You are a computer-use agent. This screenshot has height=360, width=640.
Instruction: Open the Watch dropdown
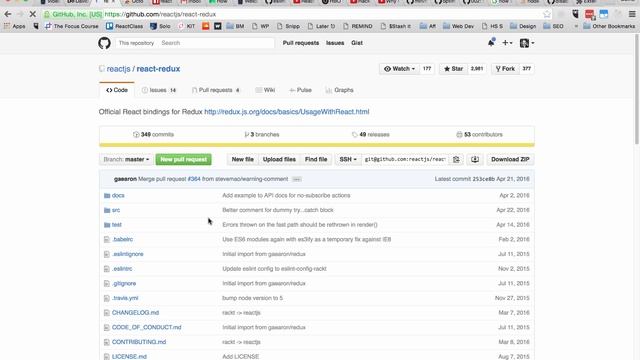point(399,69)
